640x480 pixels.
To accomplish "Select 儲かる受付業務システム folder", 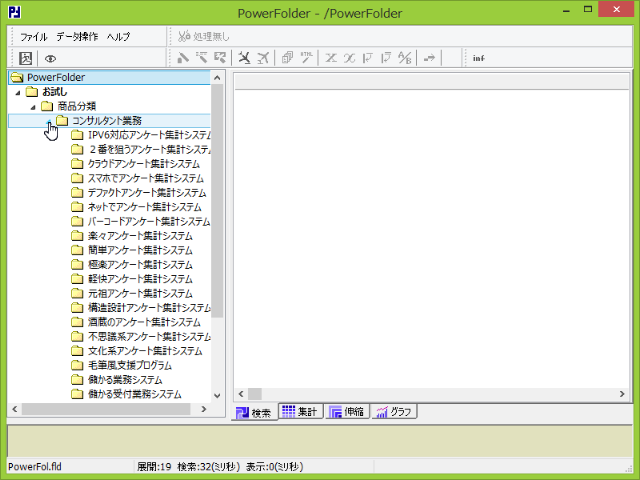I will 135,394.
